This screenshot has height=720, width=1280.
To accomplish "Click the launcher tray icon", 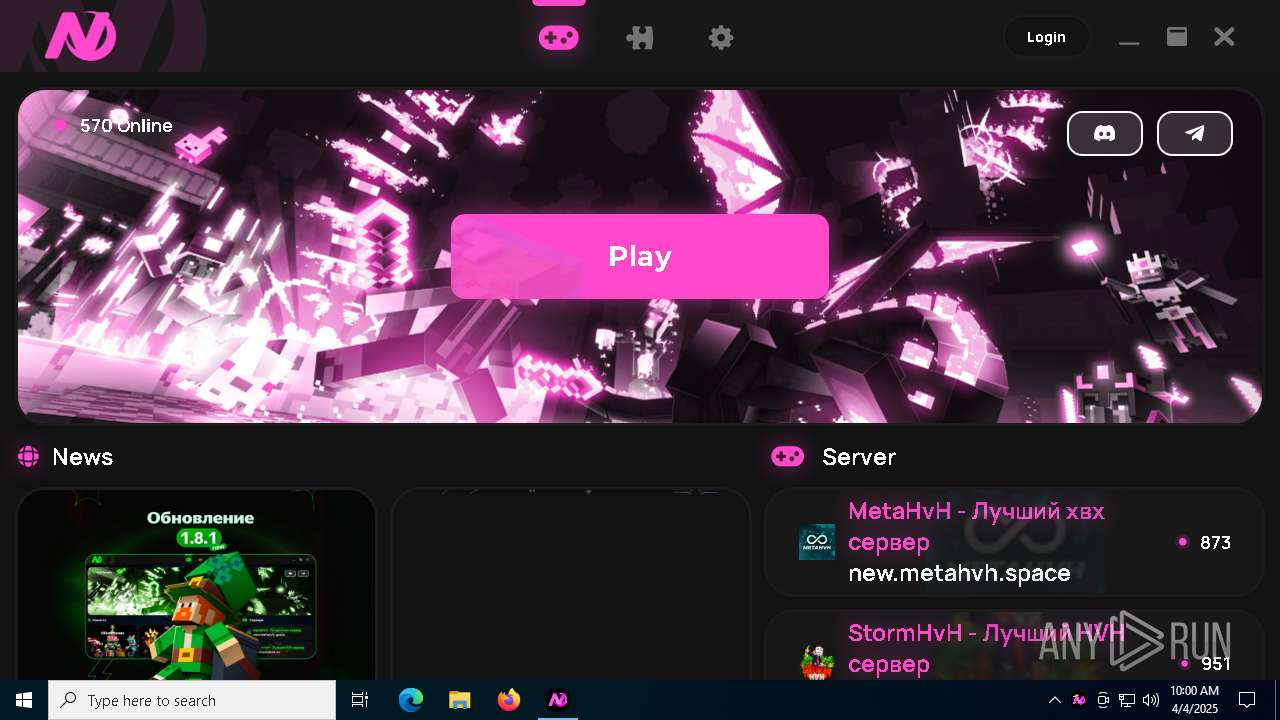I will (1079, 700).
